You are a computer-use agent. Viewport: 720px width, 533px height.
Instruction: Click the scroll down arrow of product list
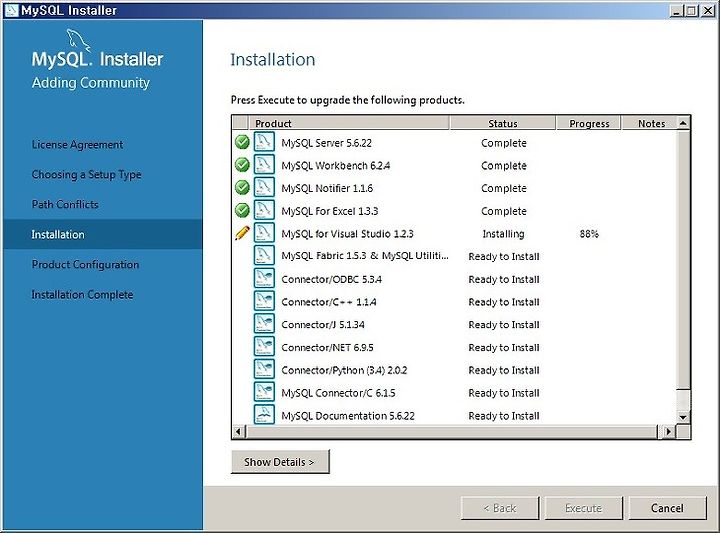(x=683, y=417)
